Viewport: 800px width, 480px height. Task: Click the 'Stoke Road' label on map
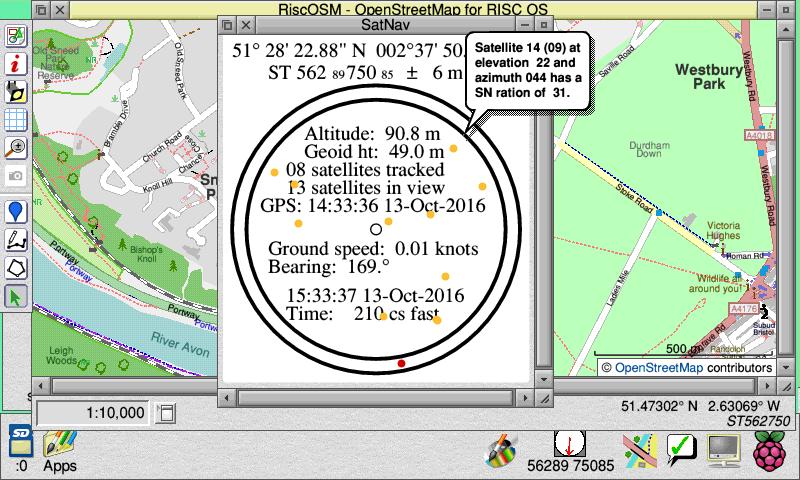pyautogui.click(x=634, y=198)
